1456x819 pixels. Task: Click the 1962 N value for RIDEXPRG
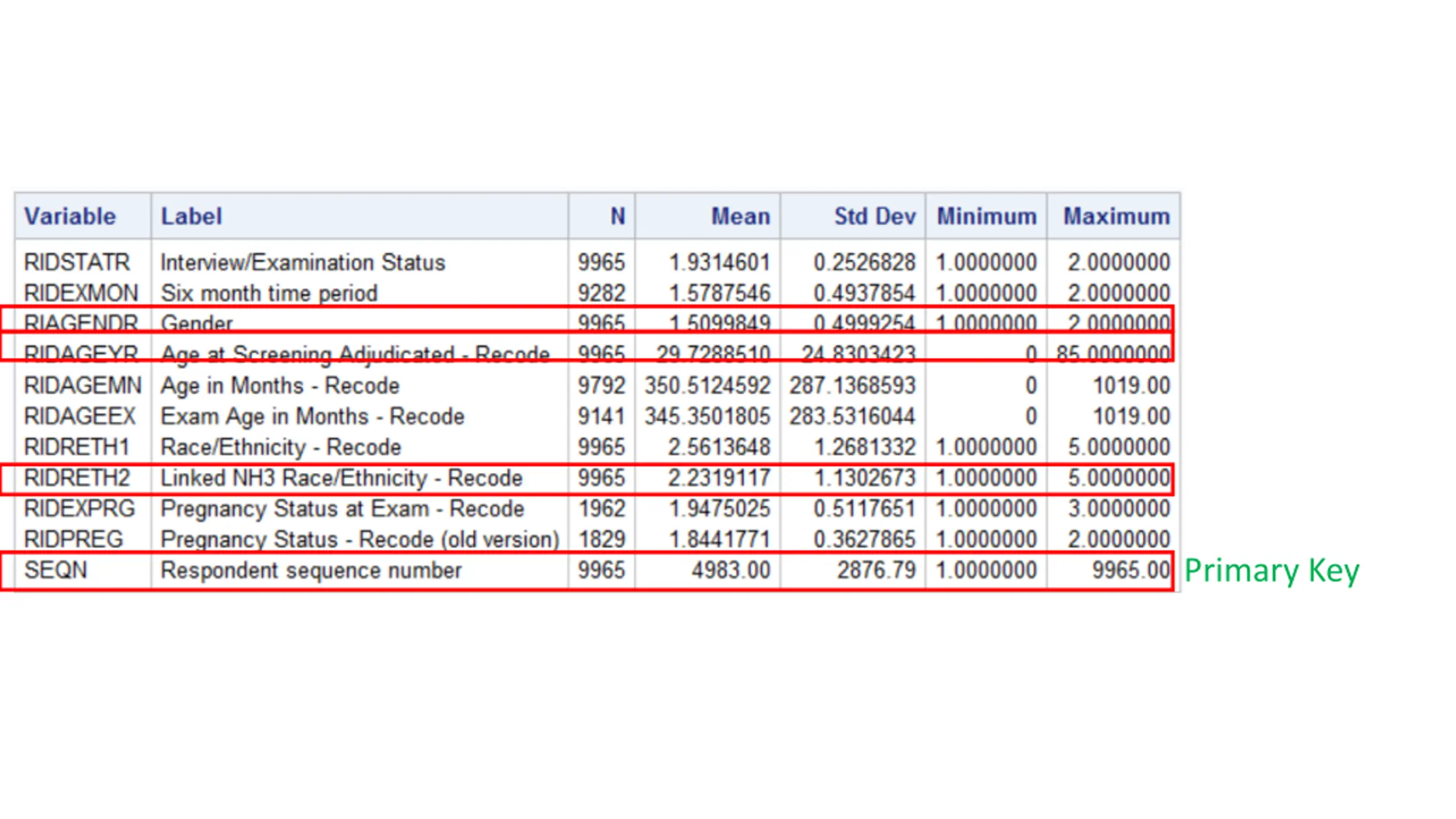[602, 508]
